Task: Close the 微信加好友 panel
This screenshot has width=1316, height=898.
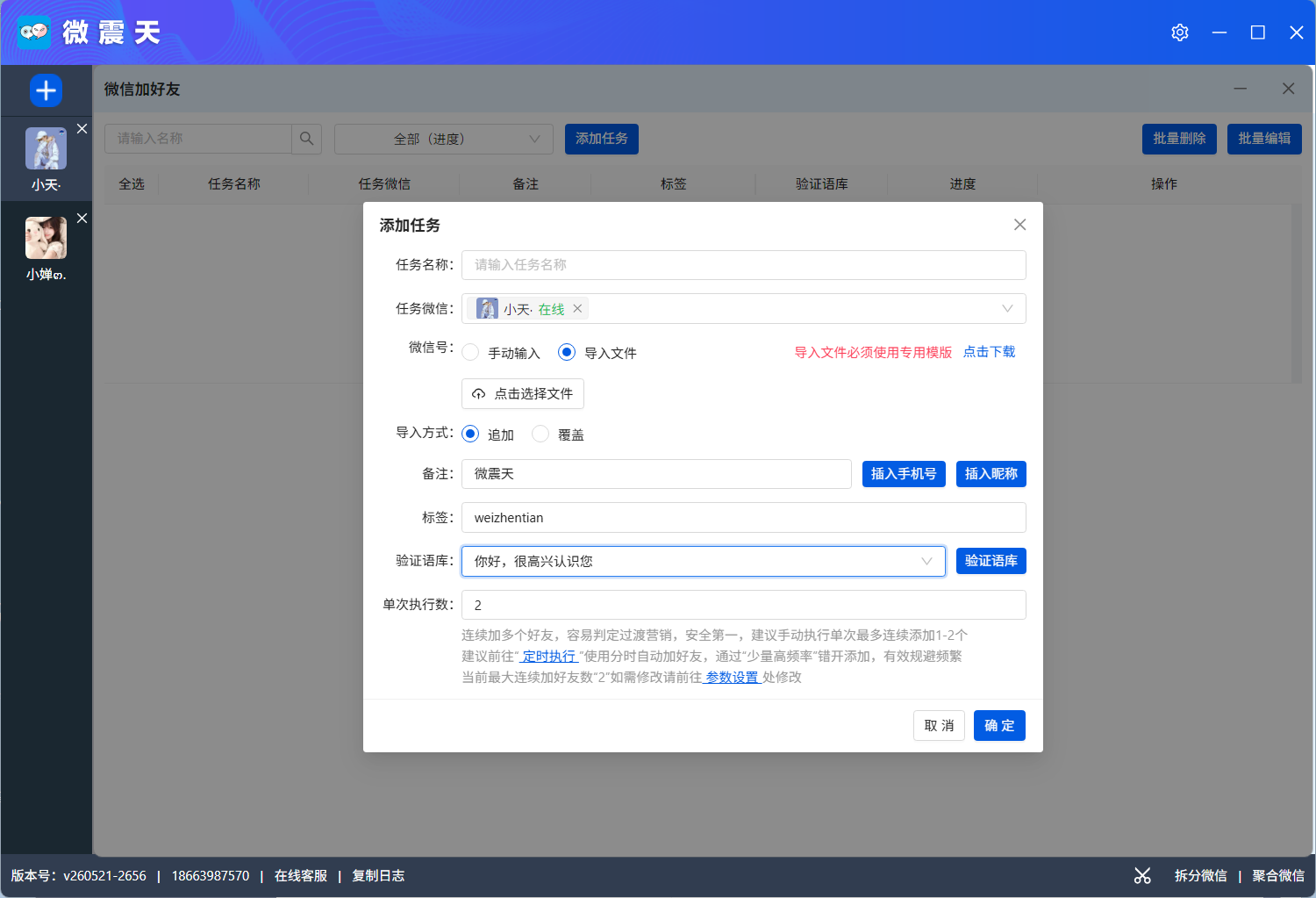Action: coord(1288,89)
